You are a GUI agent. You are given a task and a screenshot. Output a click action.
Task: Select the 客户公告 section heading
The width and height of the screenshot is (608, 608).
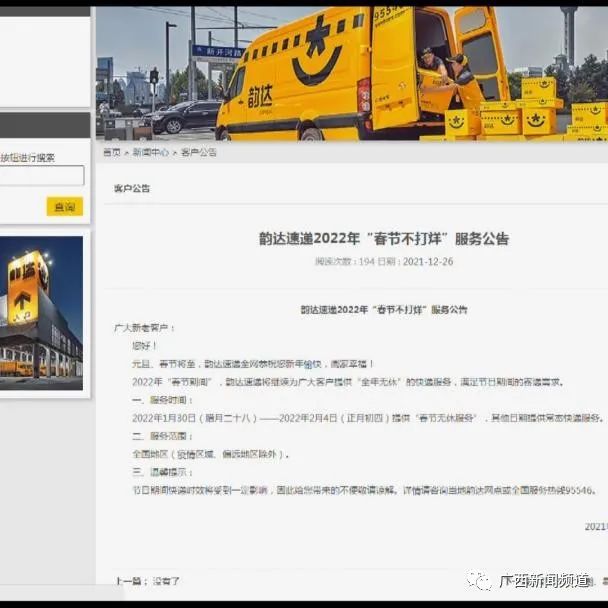(132, 188)
